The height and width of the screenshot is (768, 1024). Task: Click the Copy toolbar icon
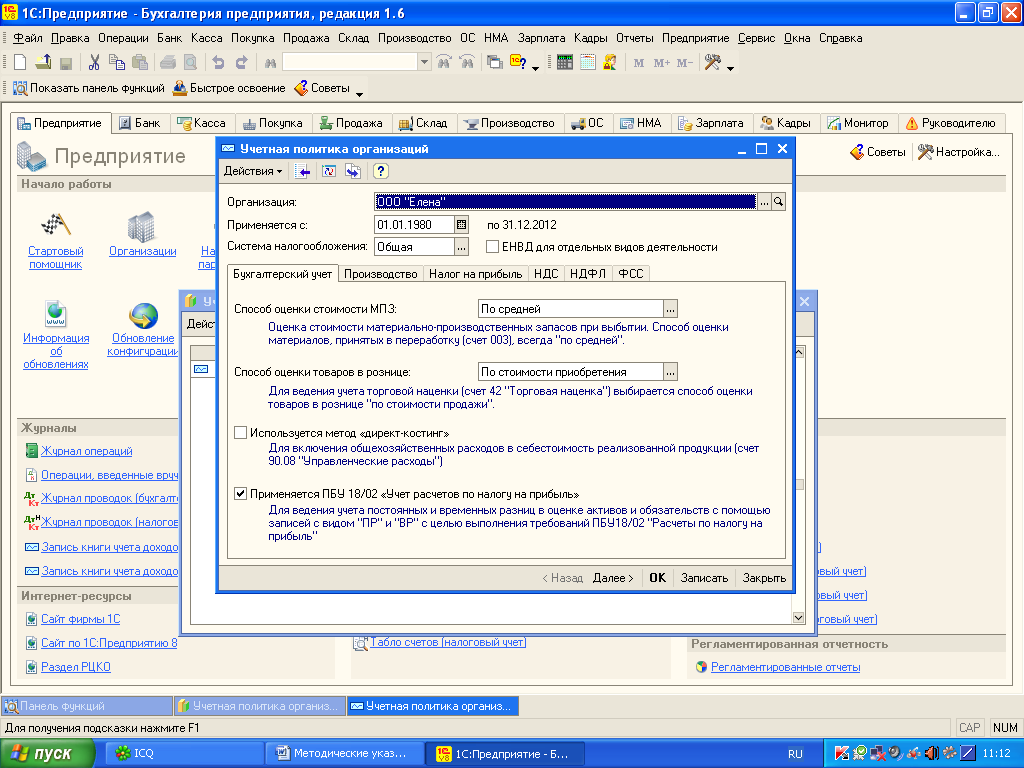click(x=117, y=63)
